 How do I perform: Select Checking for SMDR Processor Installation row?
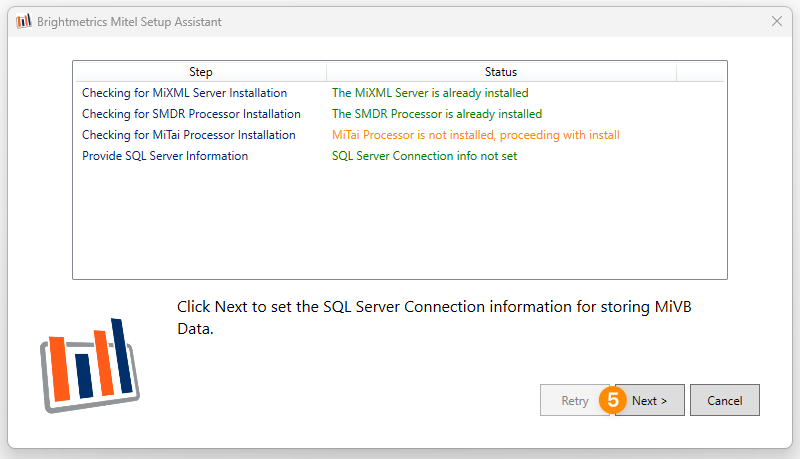pos(399,114)
